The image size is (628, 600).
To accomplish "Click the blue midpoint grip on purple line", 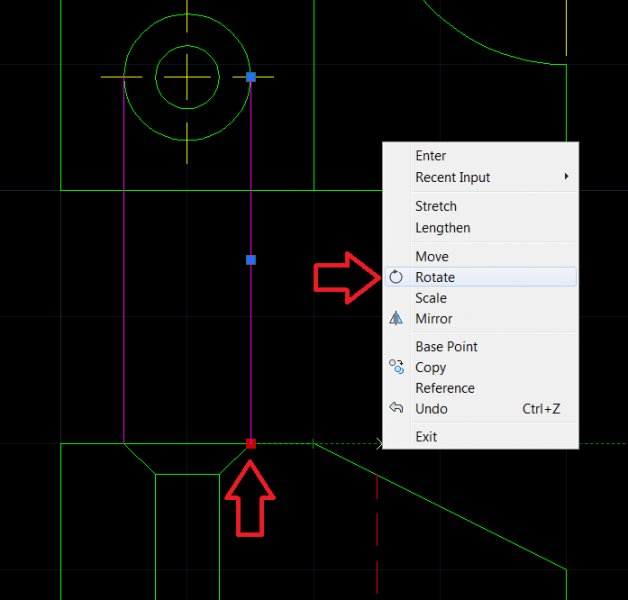I will click(x=251, y=260).
